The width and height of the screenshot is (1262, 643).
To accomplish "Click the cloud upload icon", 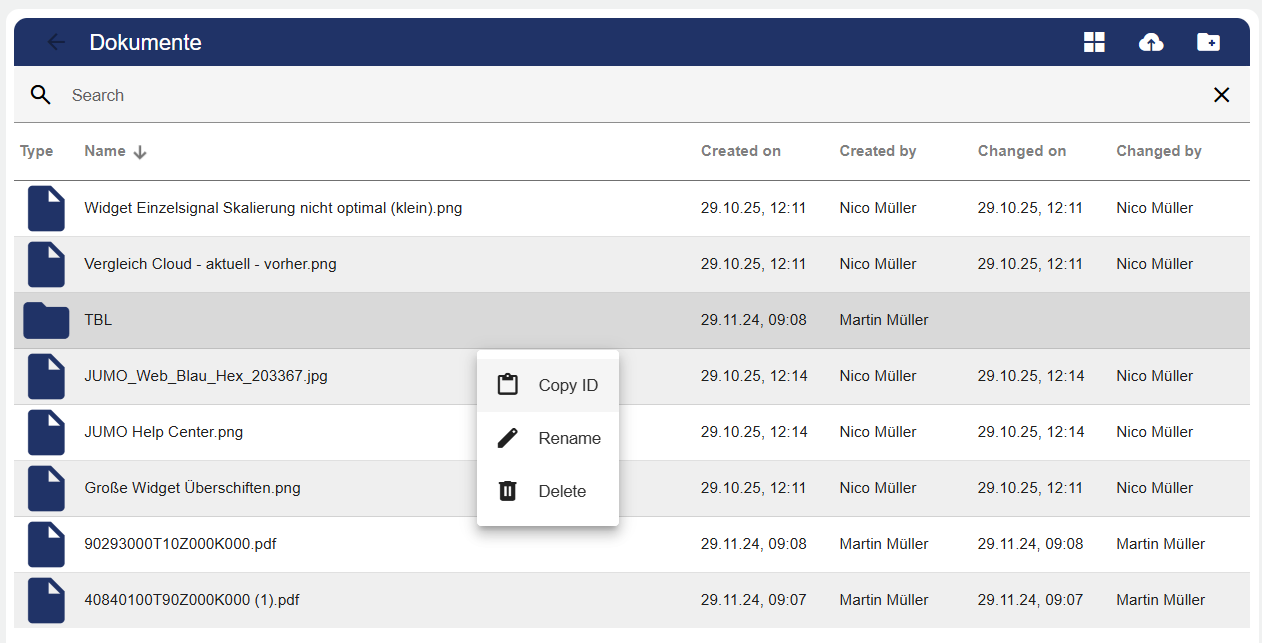I will 1151,42.
